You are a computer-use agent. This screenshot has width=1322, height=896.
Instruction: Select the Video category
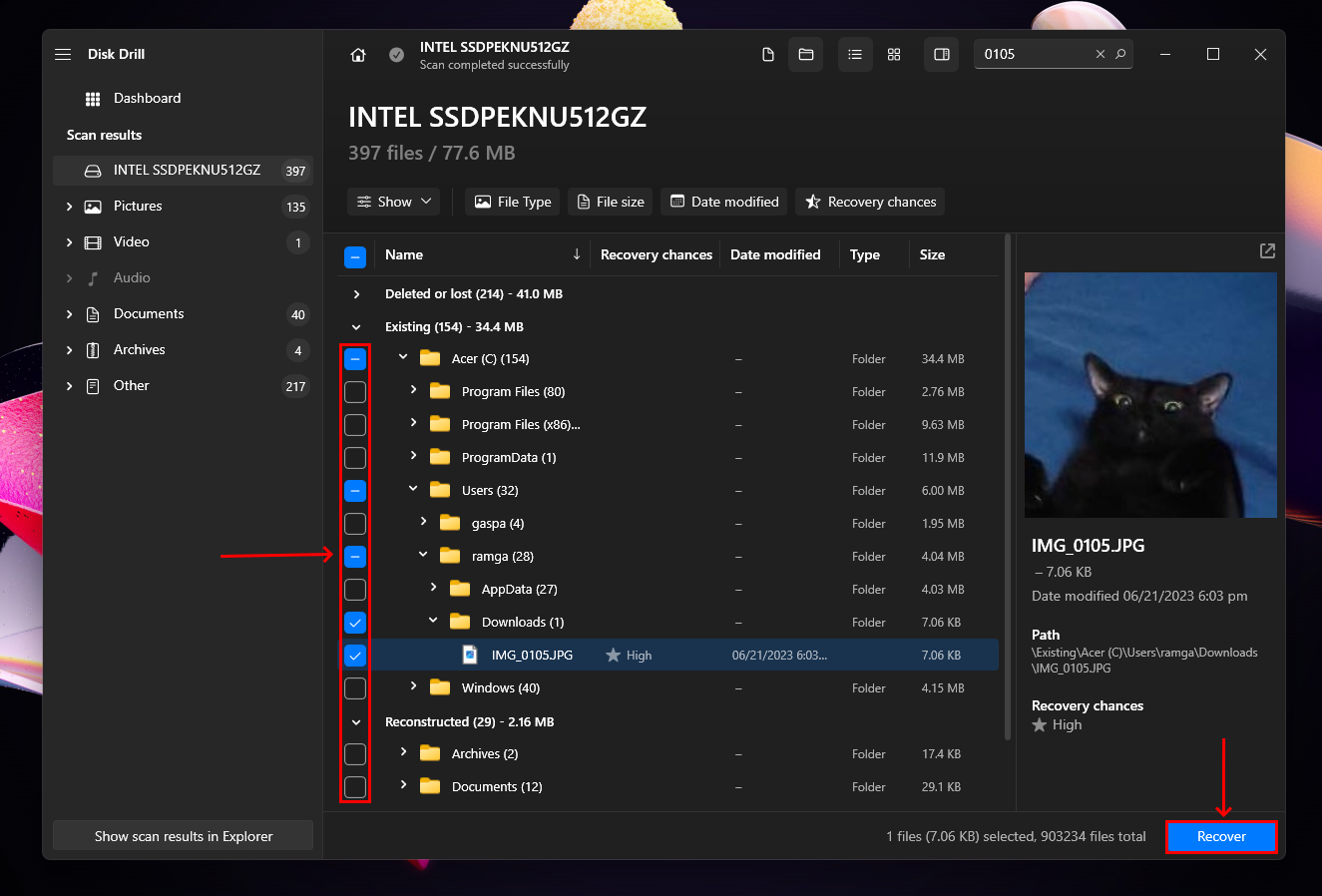(183, 242)
